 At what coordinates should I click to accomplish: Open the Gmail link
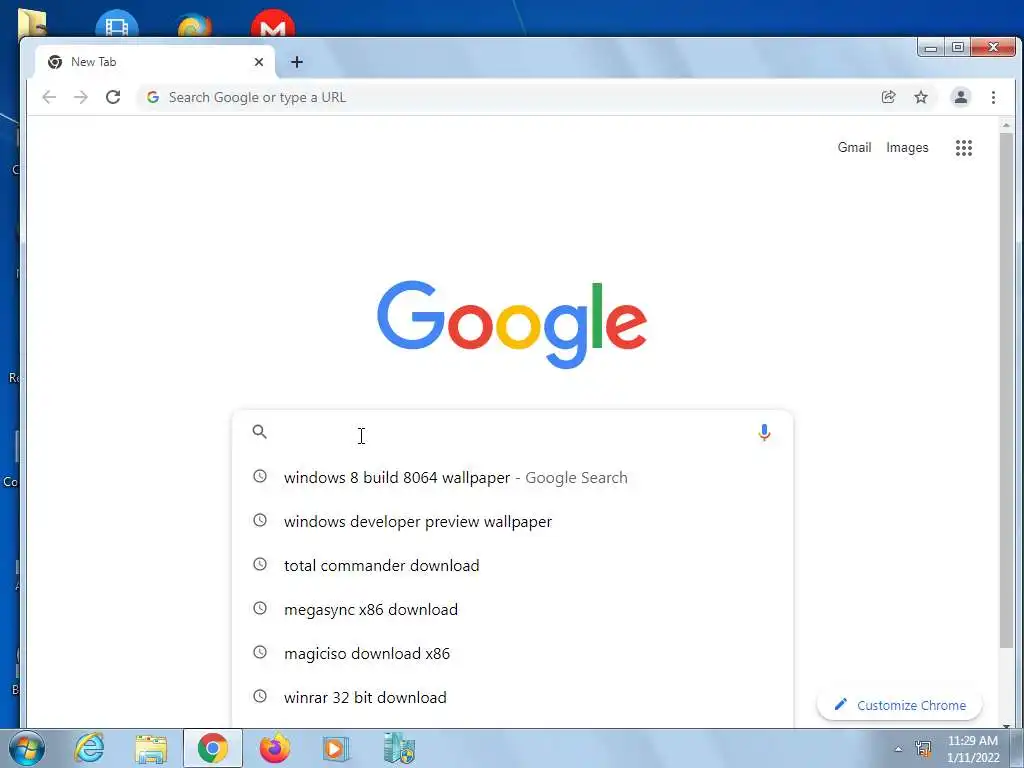[854, 148]
